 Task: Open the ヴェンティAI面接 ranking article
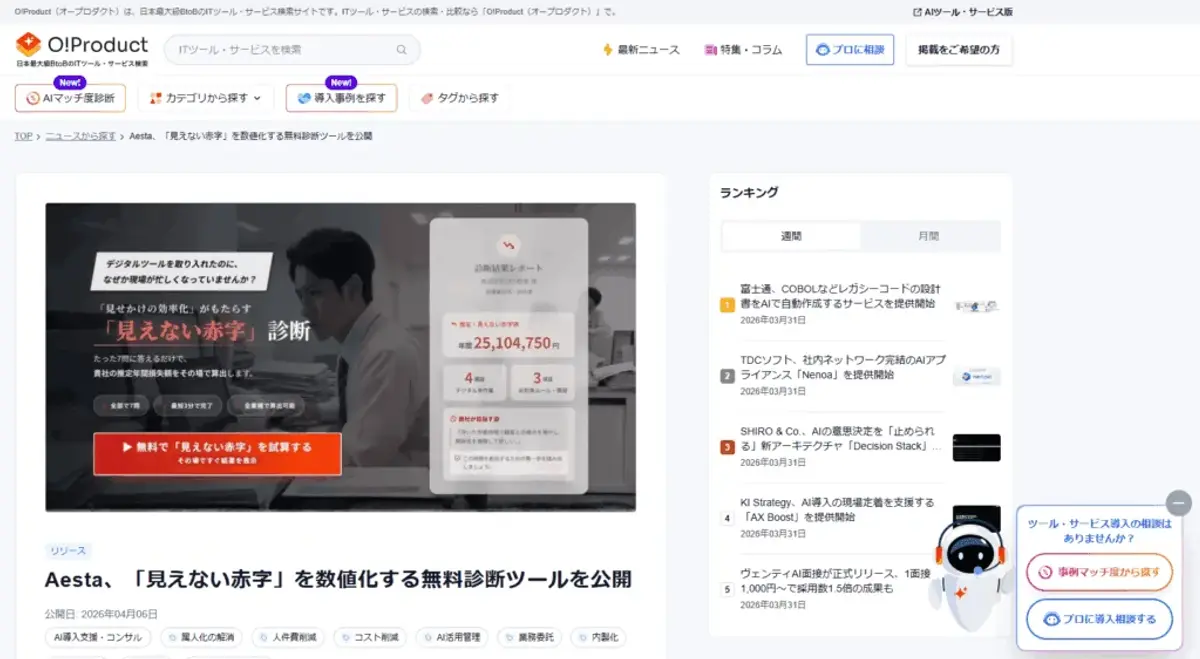coord(836,581)
